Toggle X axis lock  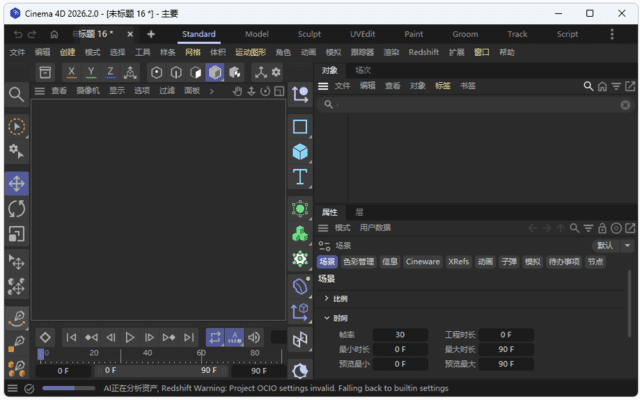[x=71, y=73]
